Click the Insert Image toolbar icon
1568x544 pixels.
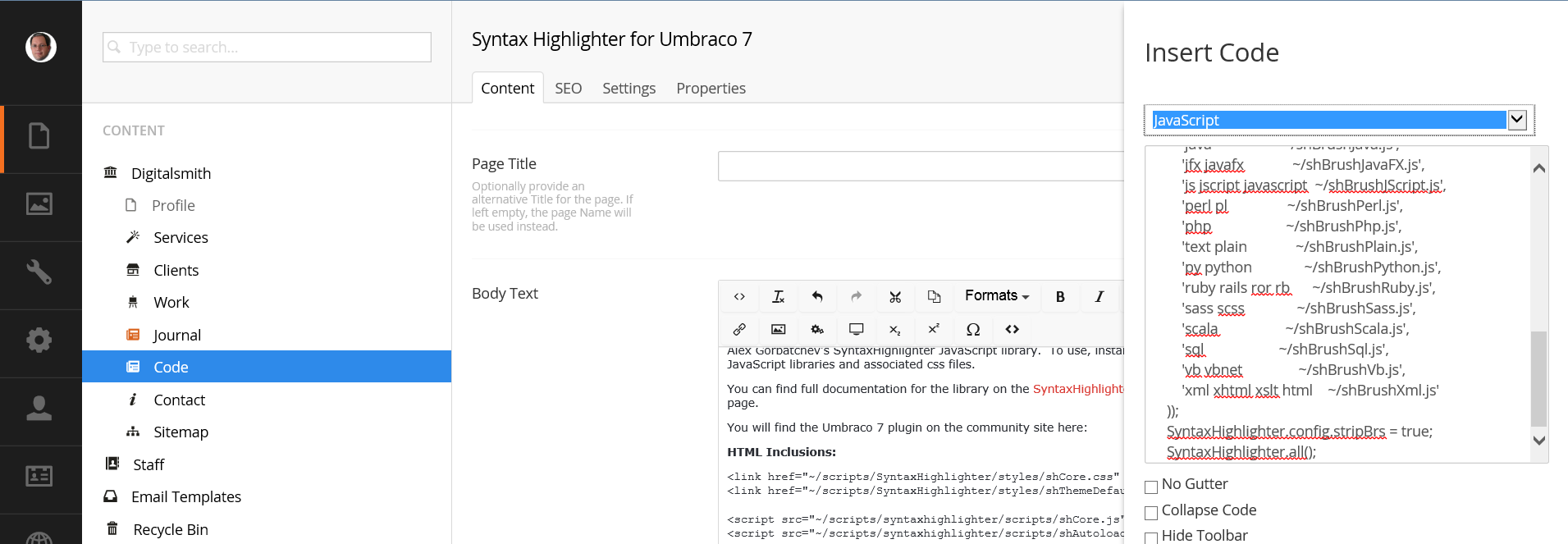778,329
